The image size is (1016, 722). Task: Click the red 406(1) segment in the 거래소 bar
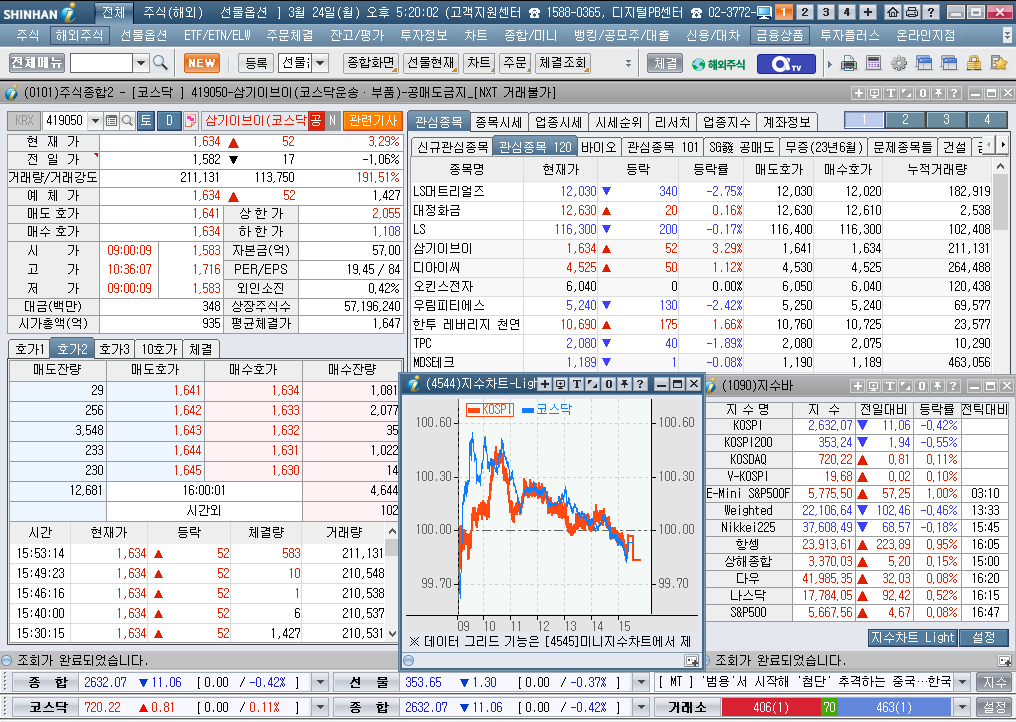771,707
